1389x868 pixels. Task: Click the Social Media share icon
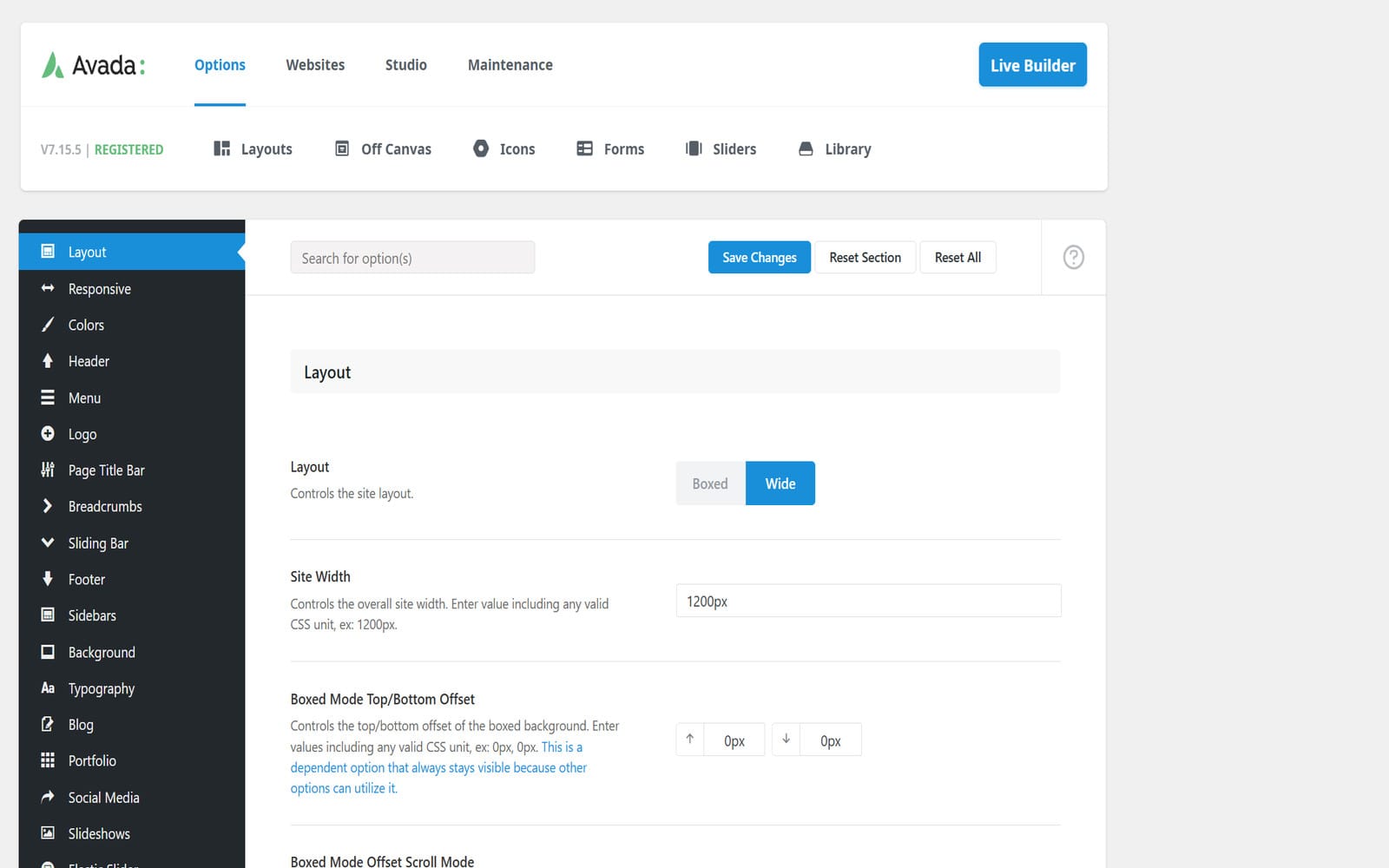click(x=48, y=797)
